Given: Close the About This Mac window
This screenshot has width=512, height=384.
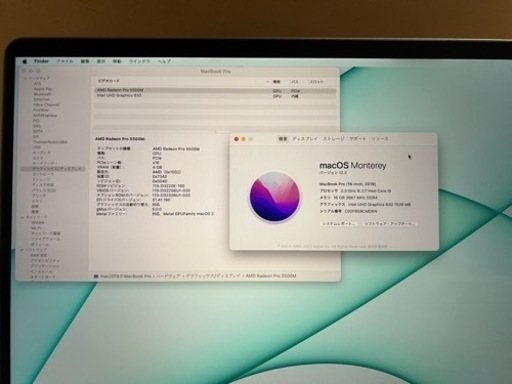Looking at the screenshot, I should (x=236, y=139).
